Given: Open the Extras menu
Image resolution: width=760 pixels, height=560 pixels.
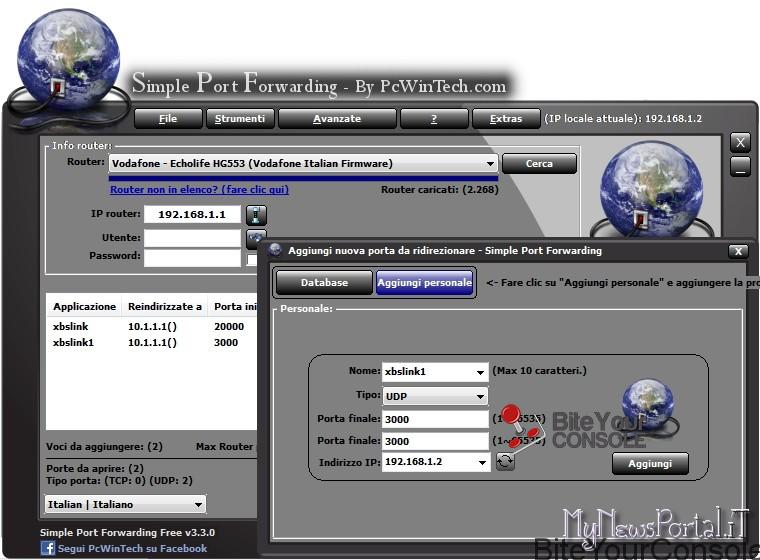Looking at the screenshot, I should pos(506,119).
